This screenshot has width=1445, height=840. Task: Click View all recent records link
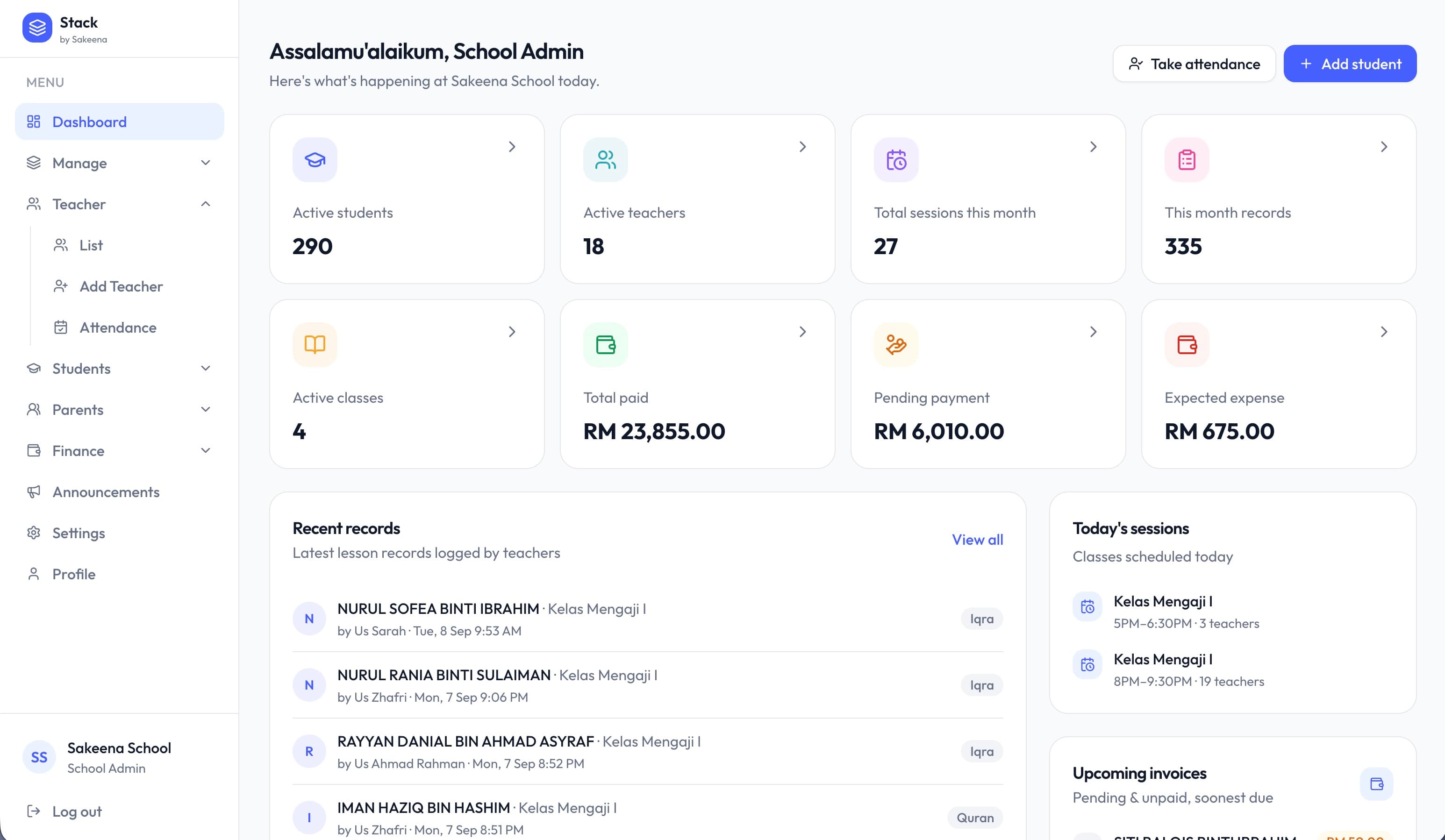pyautogui.click(x=978, y=540)
